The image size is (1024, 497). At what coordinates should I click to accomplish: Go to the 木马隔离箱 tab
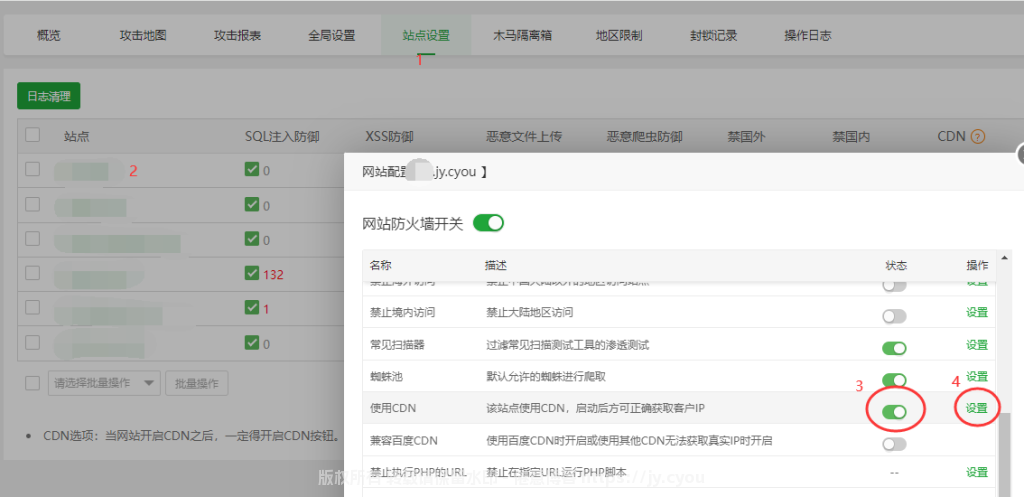[x=522, y=35]
